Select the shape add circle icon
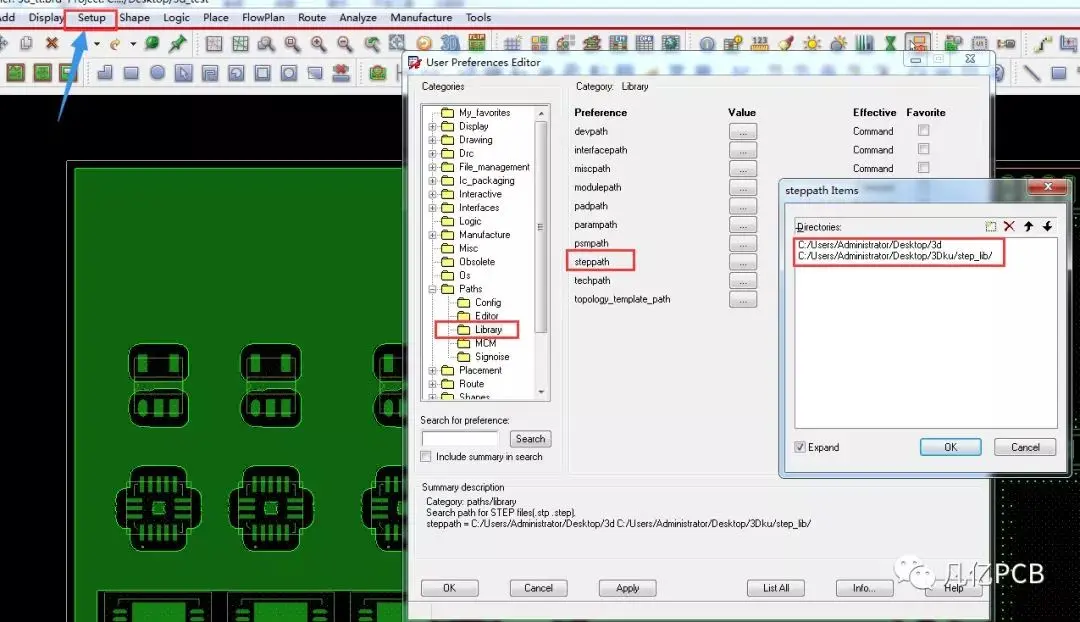This screenshot has height=622, width=1080. (x=158, y=72)
